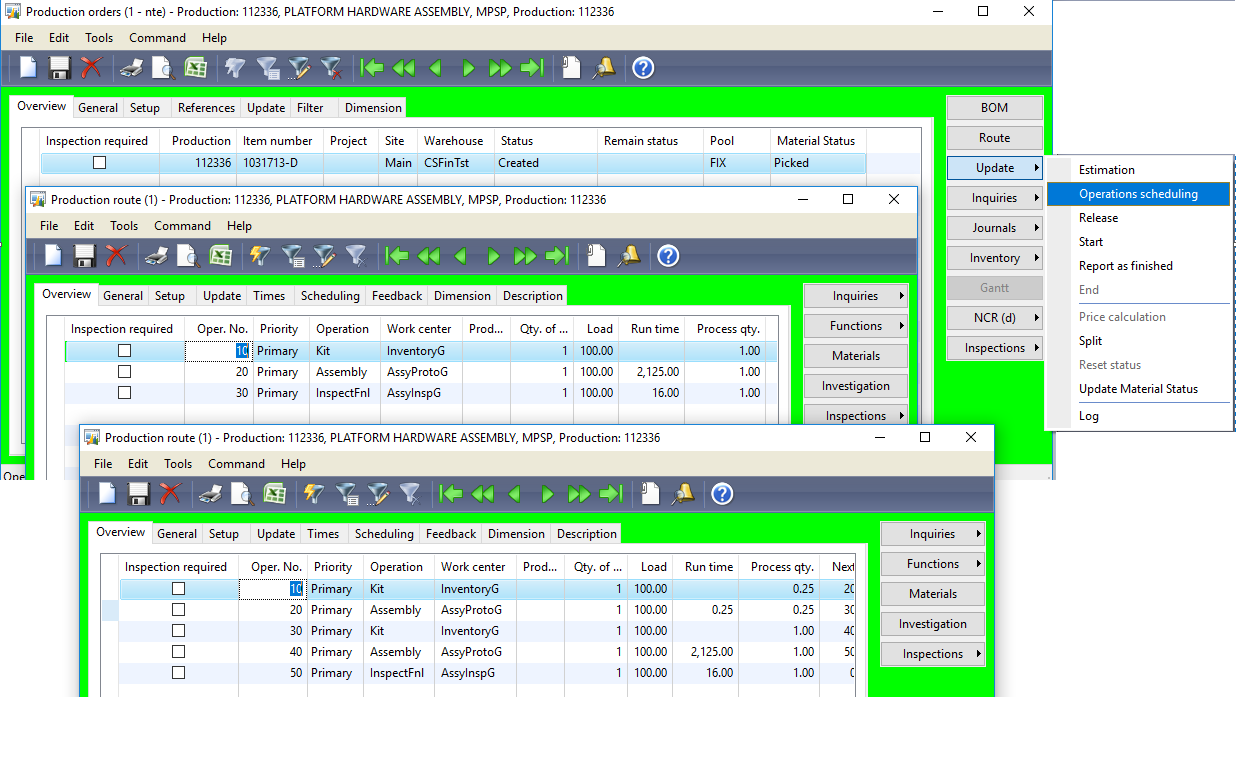The width and height of the screenshot is (1236, 759).
Task: Click red Delete icon in Production orders toolbar
Action: click(x=92, y=68)
